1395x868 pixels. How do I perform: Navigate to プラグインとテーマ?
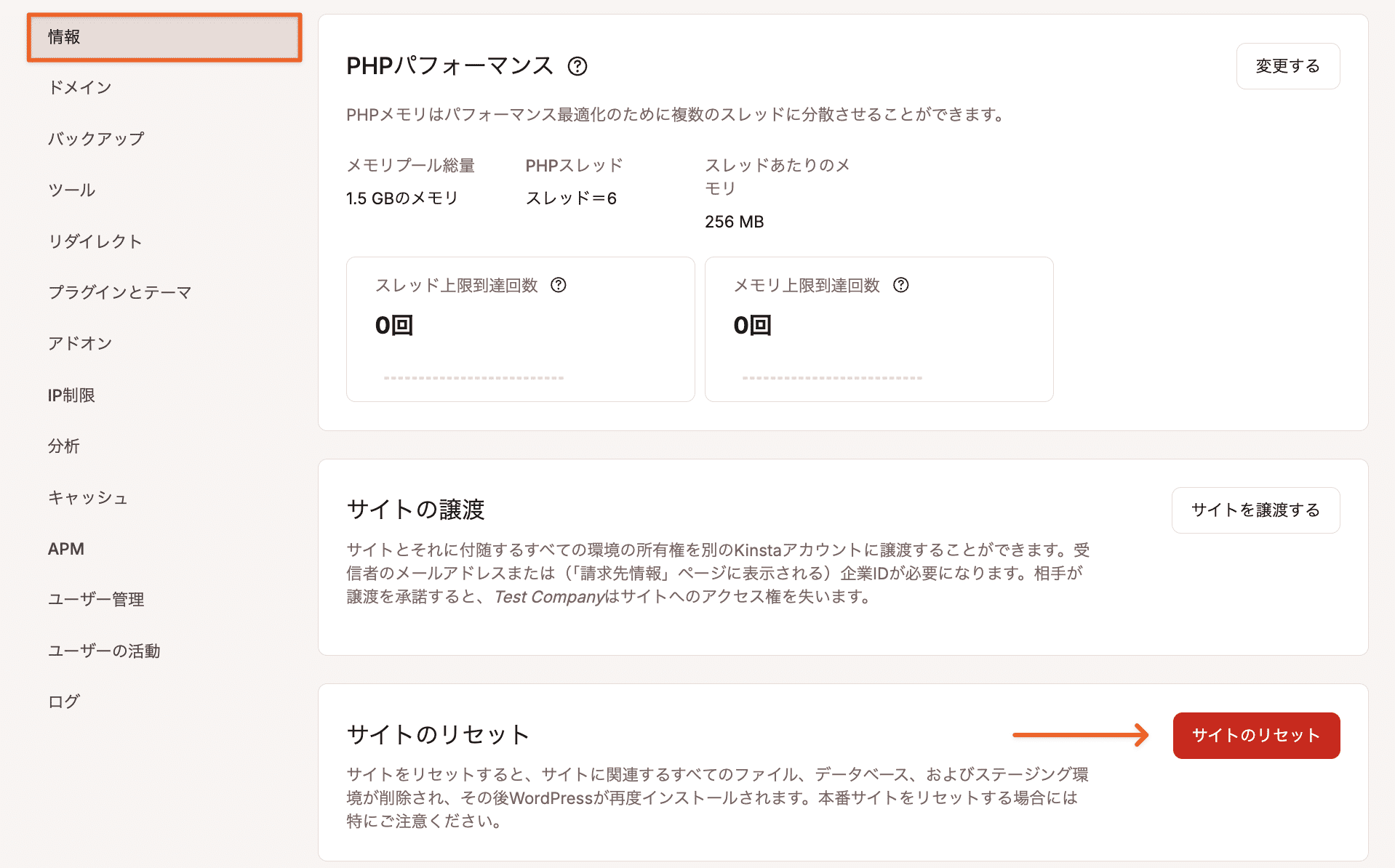(x=119, y=292)
